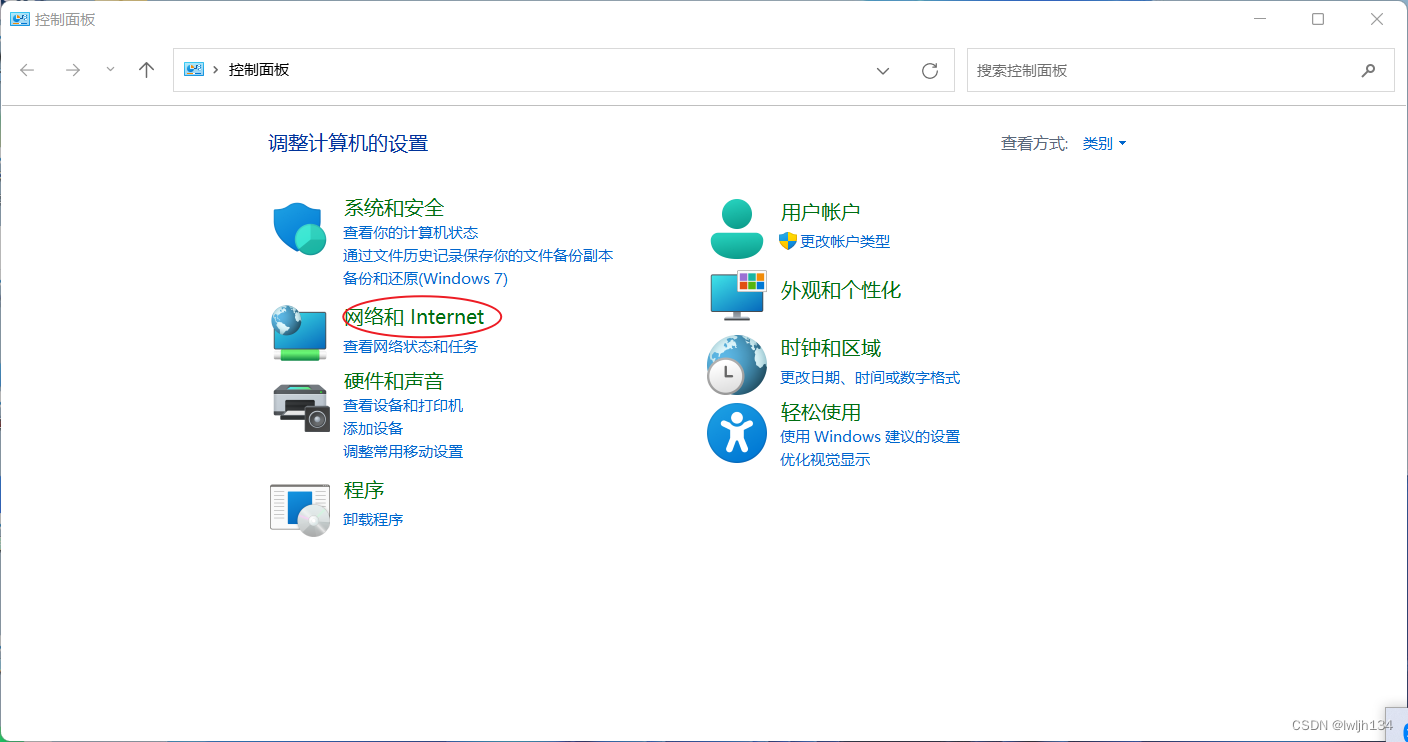Viewport: 1408px width, 742px height.
Task: Maximize the Control Panel window
Action: click(1318, 19)
